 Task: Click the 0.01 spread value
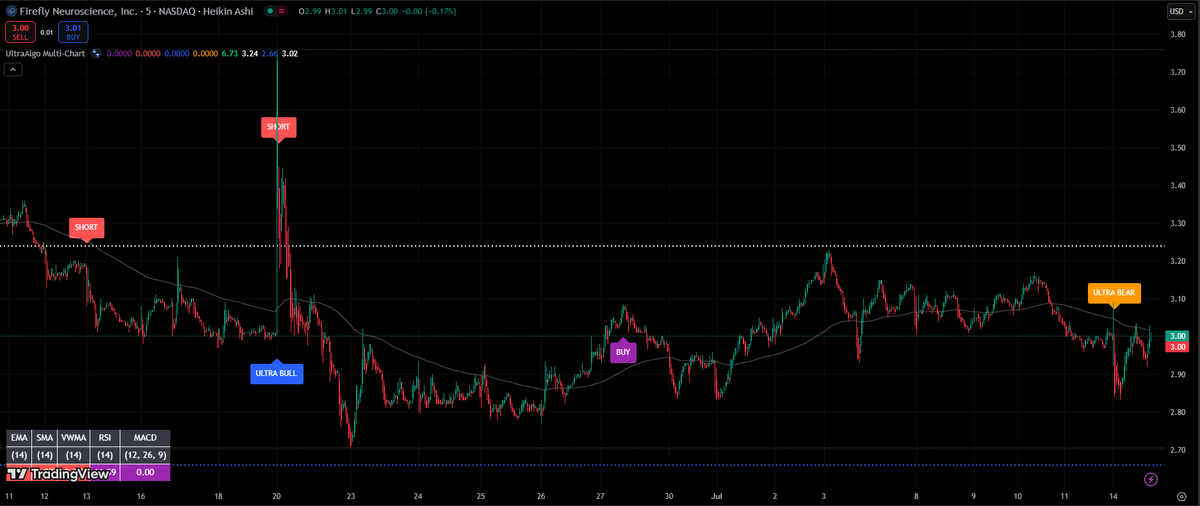(47, 32)
